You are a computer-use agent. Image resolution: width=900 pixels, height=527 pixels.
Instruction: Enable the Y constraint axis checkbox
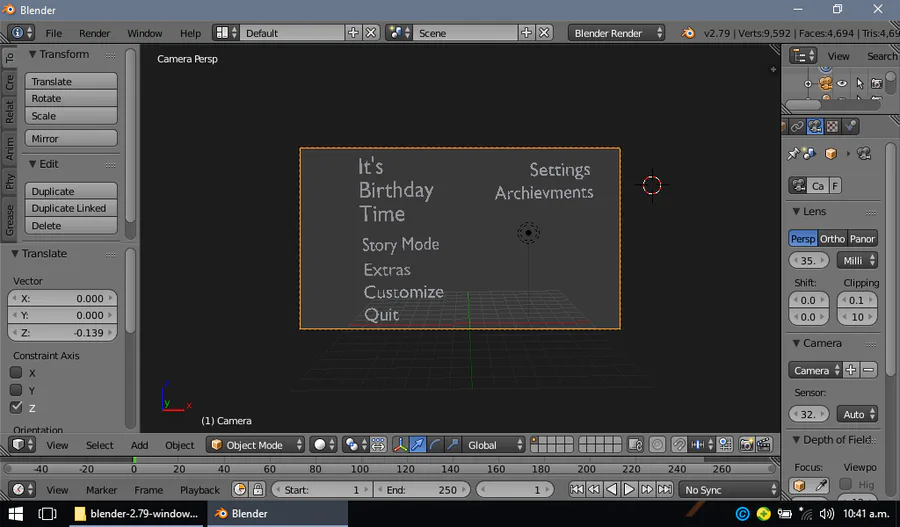16,390
